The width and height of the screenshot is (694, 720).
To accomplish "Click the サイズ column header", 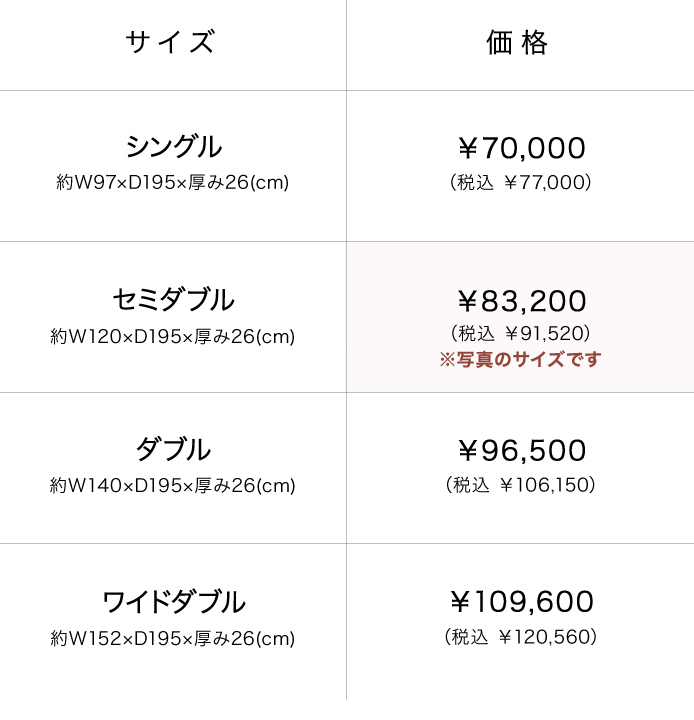I will (x=171, y=43).
